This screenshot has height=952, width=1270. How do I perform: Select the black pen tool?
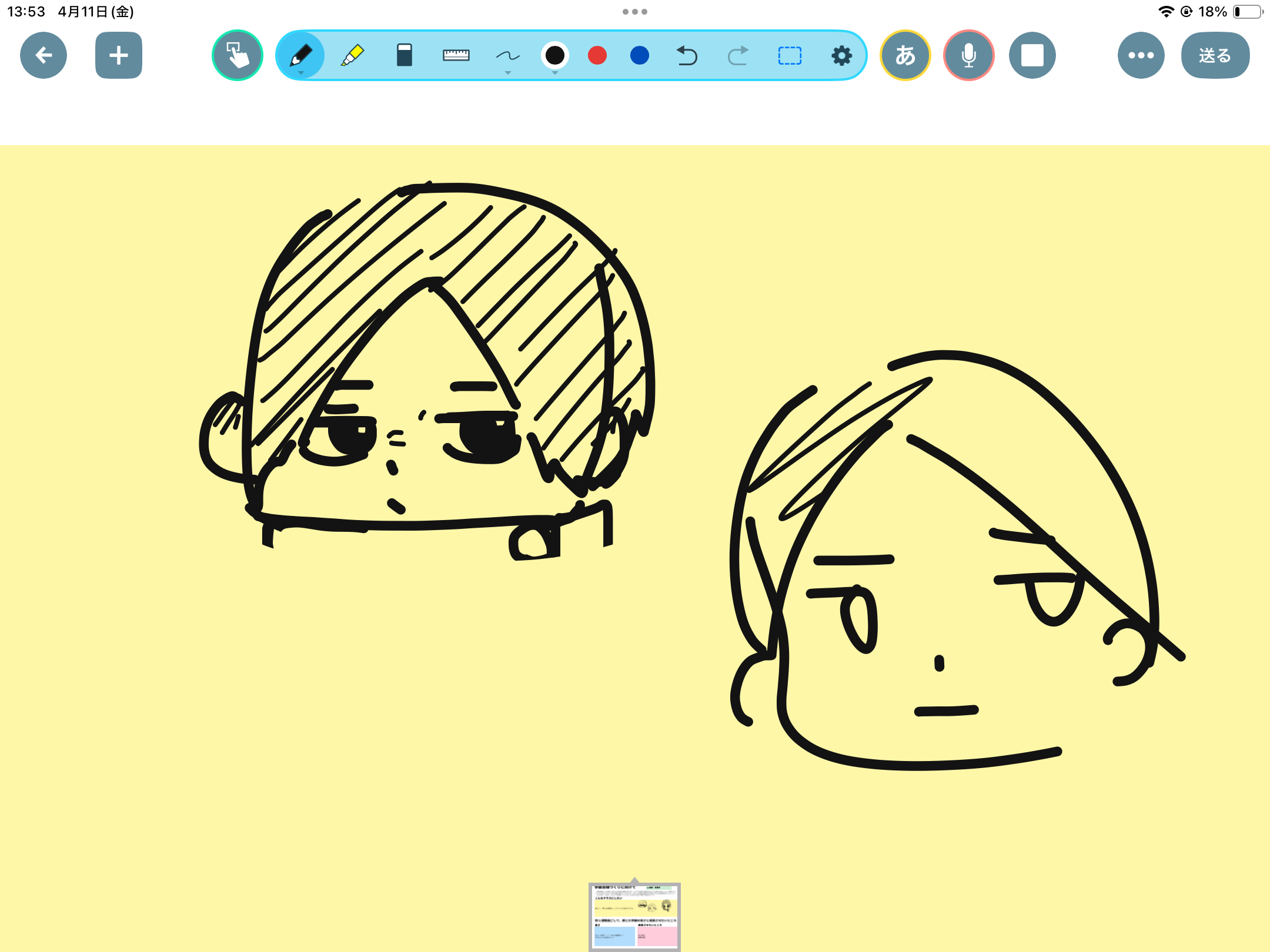coord(301,55)
